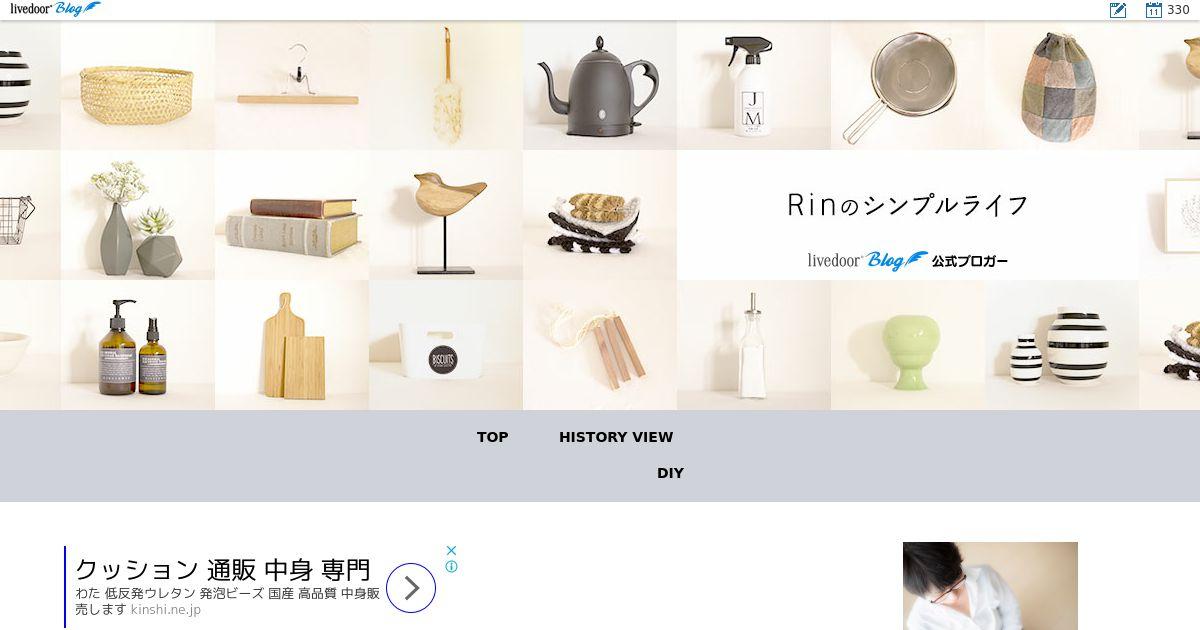Viewport: 1200px width, 630px height.
Task: Open the クッション 通販 中身 専門 ad link
Action: tap(223, 570)
